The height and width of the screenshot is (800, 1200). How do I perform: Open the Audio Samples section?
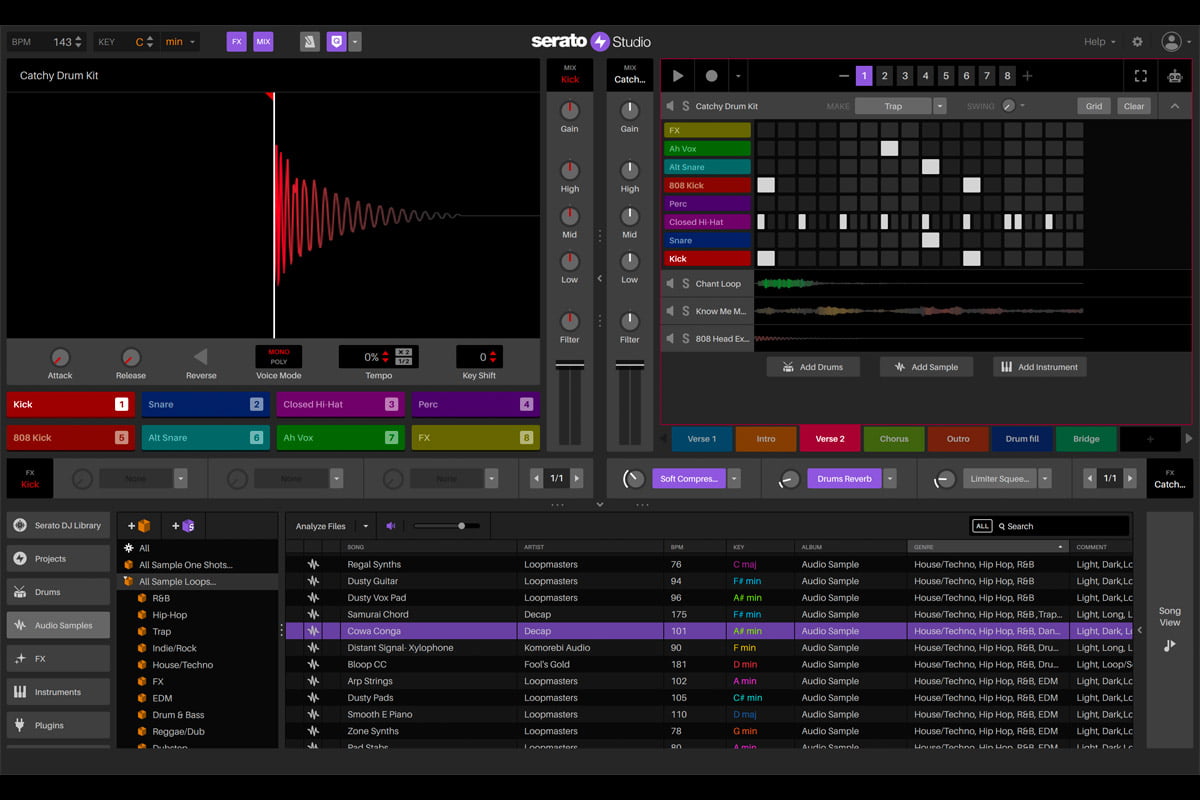[x=58, y=625]
